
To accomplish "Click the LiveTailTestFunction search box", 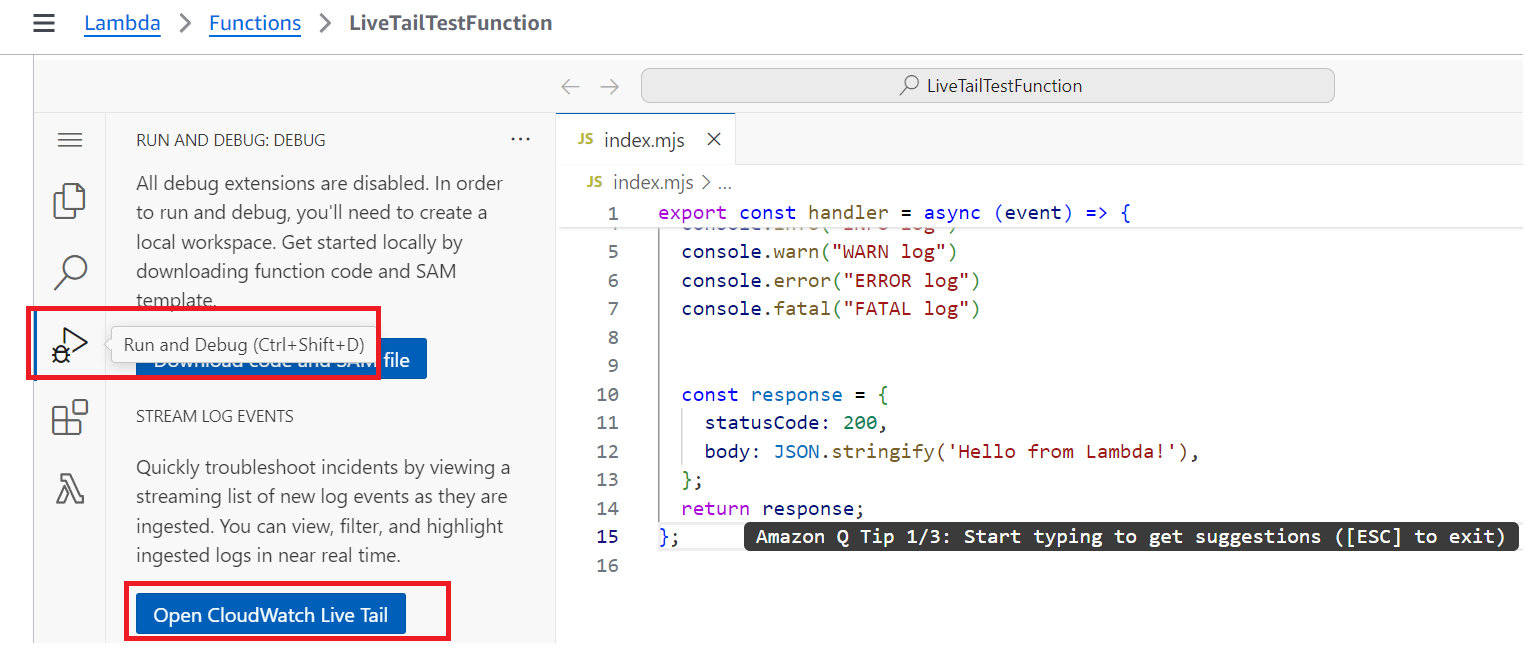I will (987, 86).
